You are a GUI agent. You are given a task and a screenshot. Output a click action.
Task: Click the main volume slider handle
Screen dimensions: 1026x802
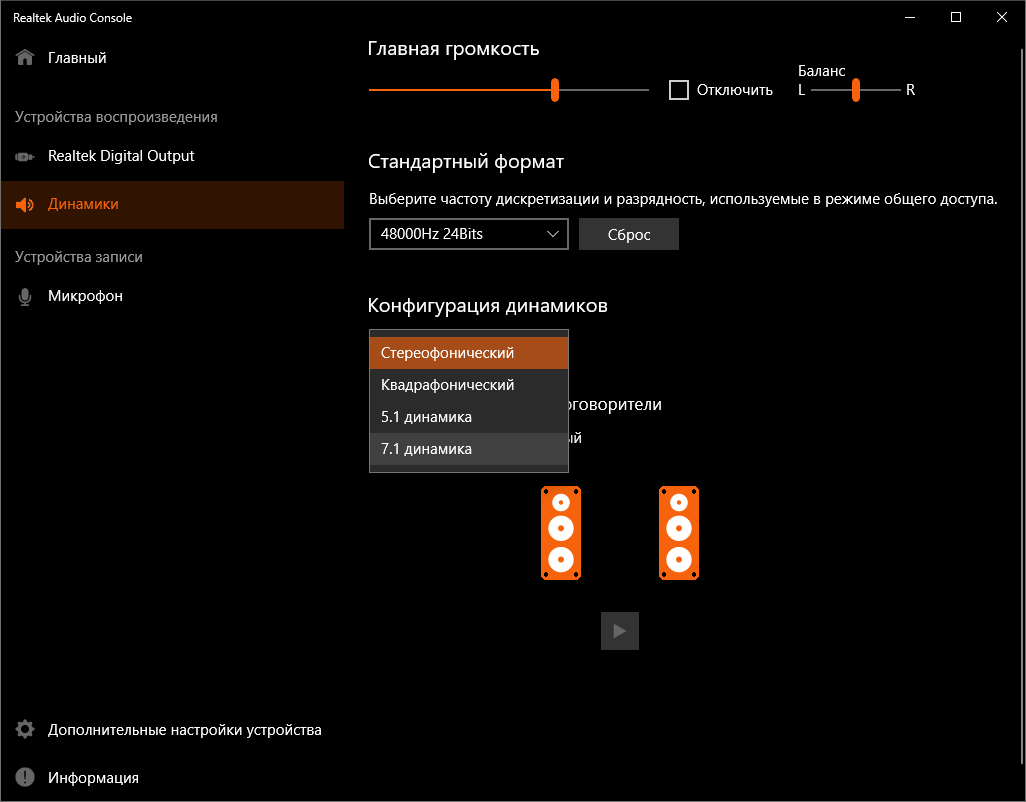point(555,90)
